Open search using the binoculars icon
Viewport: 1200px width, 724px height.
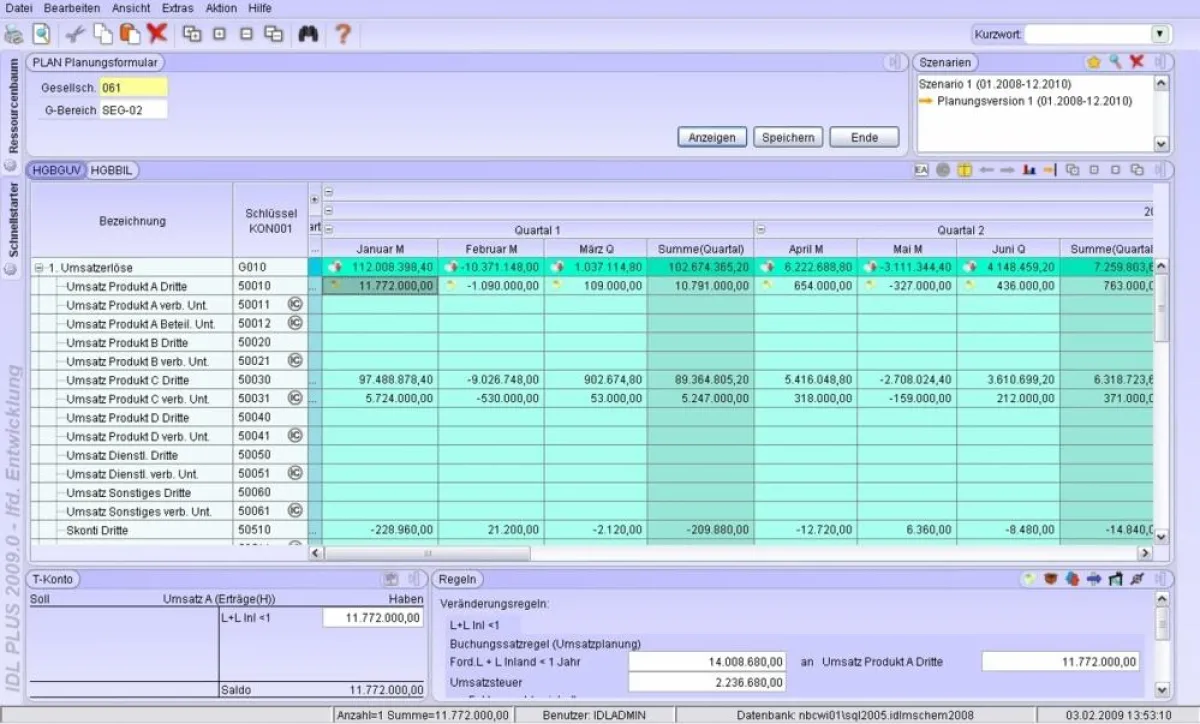(308, 33)
